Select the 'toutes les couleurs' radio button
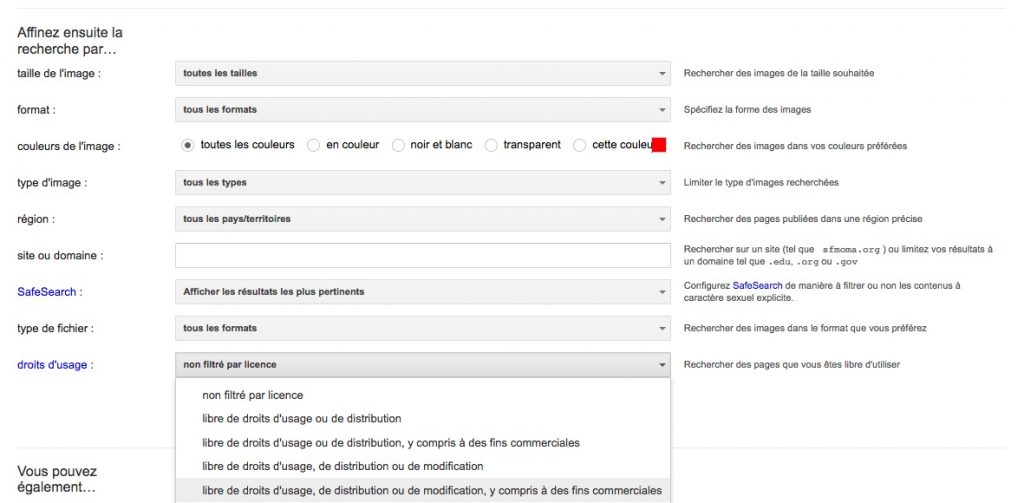Viewport: 1024px width, 503px height. pos(187,145)
